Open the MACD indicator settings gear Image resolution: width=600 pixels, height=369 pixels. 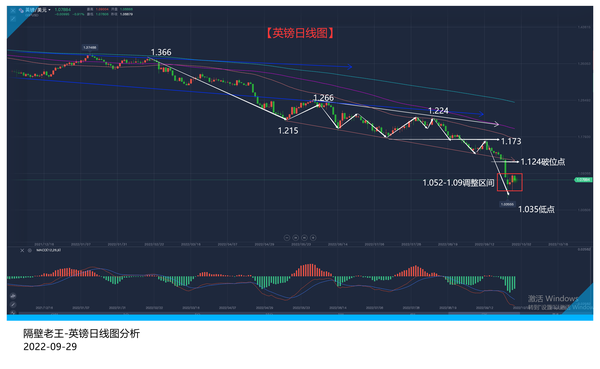[x=29, y=250]
